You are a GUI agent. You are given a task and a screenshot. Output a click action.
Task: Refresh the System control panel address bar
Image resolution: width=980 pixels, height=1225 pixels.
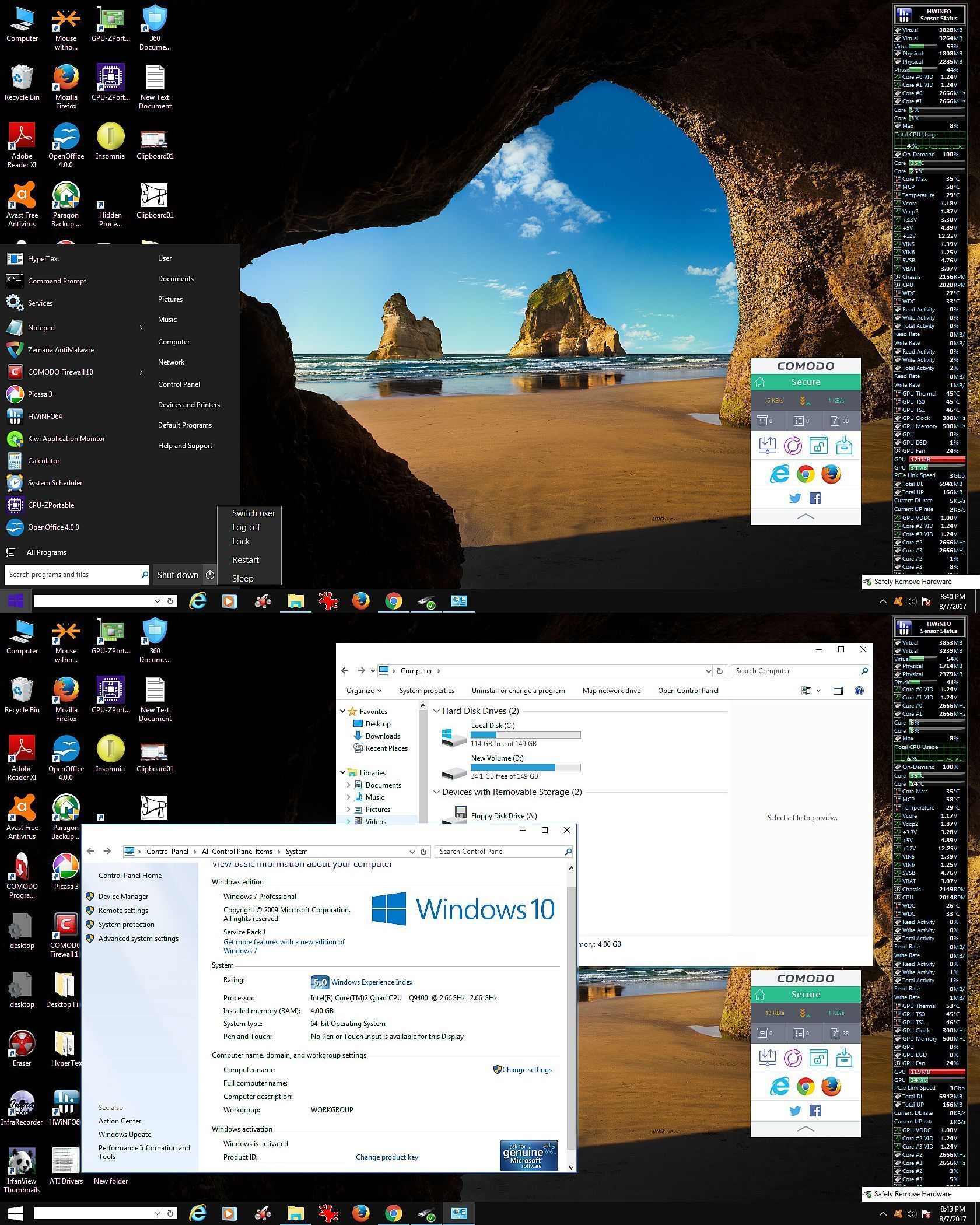click(x=424, y=852)
